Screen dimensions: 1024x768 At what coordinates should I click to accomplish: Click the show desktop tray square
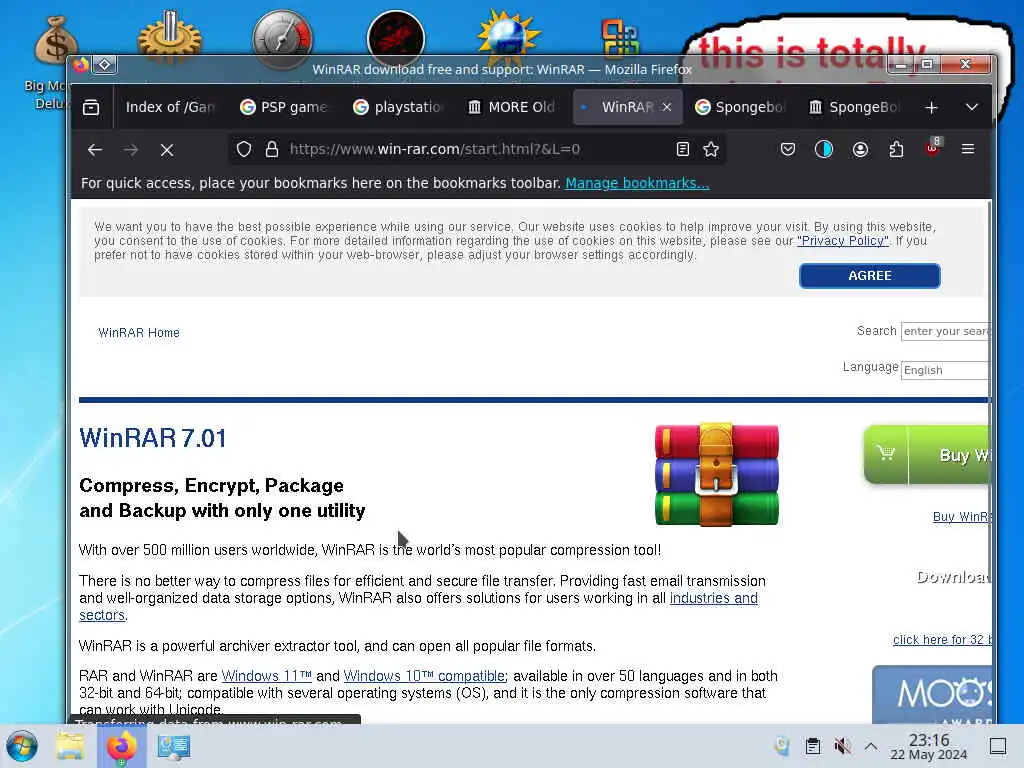coord(997,746)
